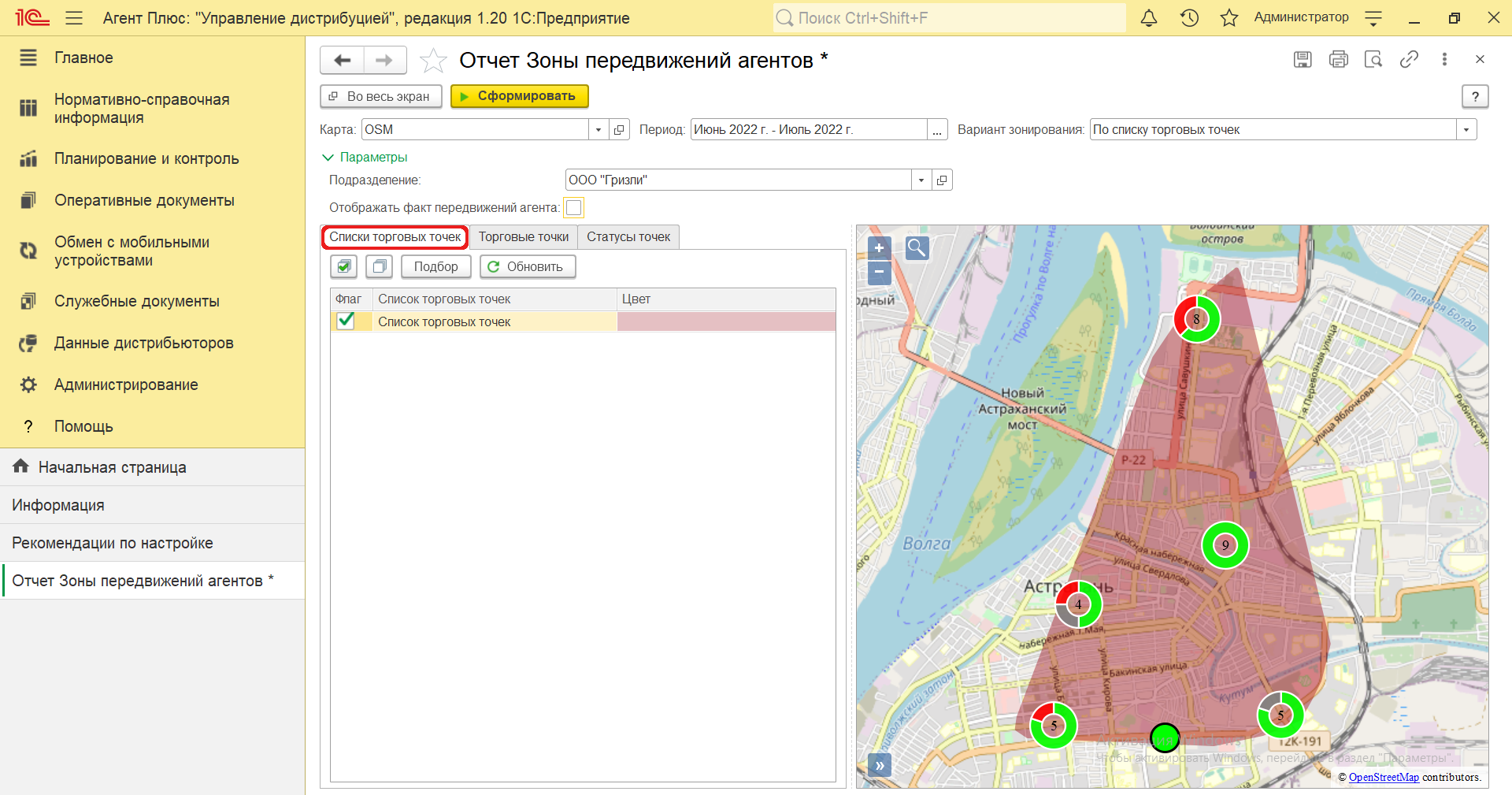Switch to Списки торговых точек tab
Image resolution: width=1512 pixels, height=795 pixels.
click(x=395, y=237)
